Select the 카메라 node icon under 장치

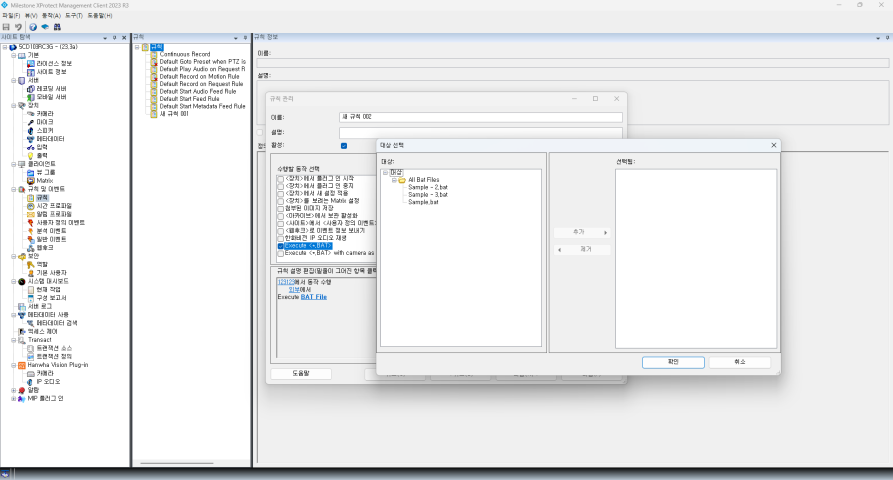tap(30, 114)
